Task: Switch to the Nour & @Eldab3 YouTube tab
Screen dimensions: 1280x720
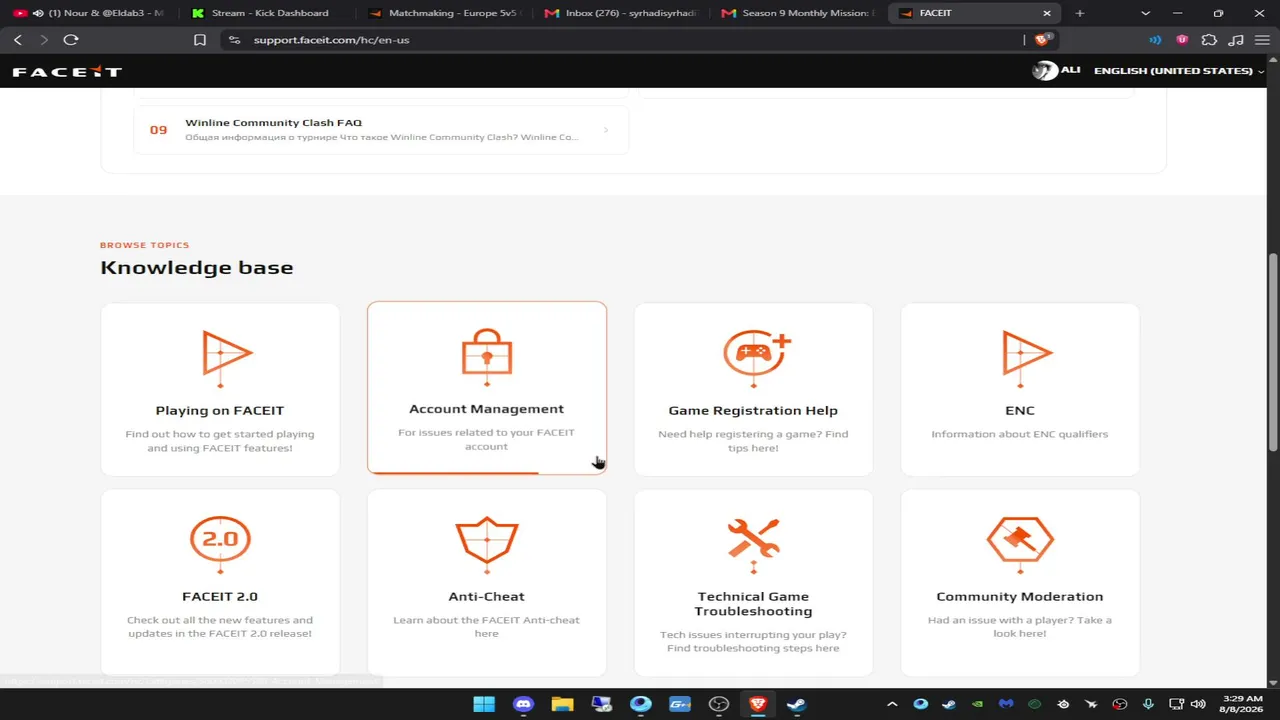Action: [x=89, y=13]
